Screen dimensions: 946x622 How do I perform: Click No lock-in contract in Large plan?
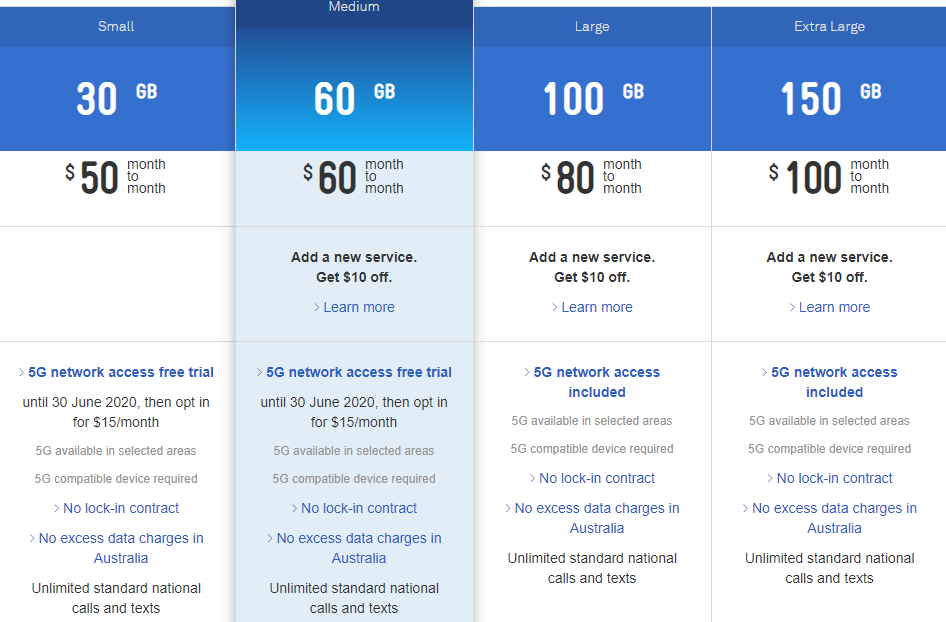(596, 478)
